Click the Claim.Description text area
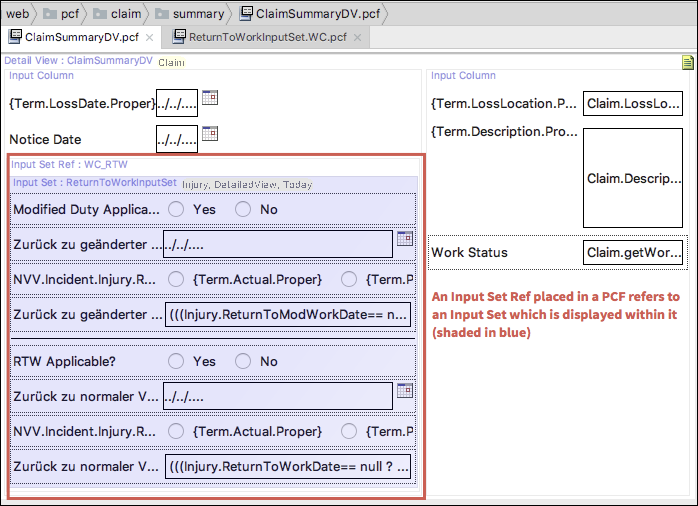698x506 pixels. (633, 177)
